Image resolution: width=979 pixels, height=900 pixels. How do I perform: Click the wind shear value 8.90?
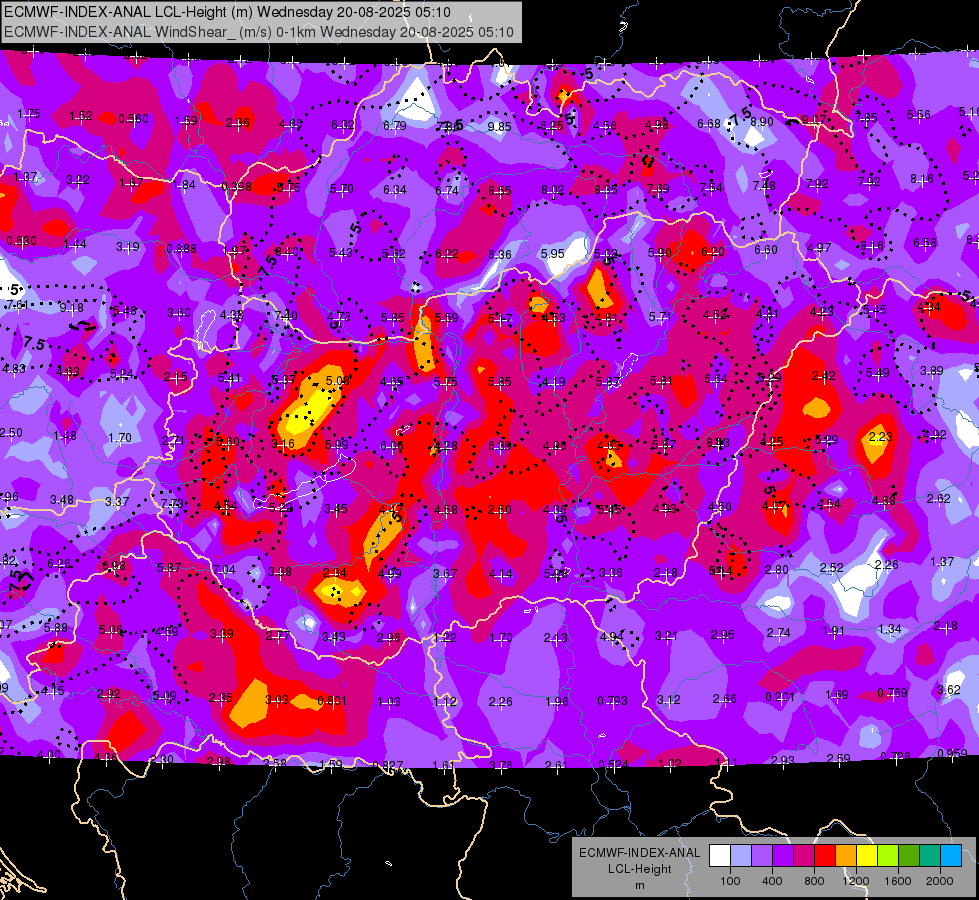pos(762,122)
